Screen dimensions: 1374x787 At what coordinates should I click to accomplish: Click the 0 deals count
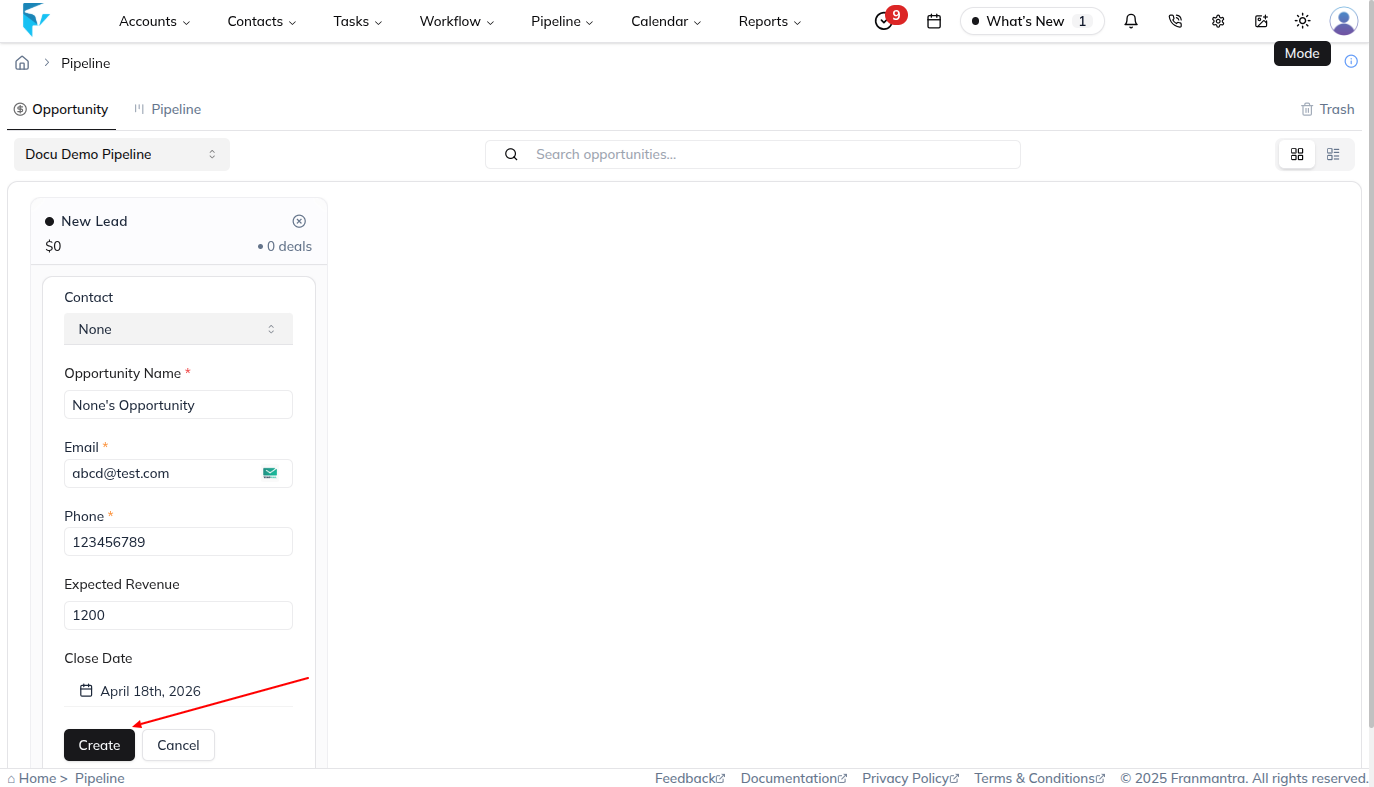[x=289, y=246]
